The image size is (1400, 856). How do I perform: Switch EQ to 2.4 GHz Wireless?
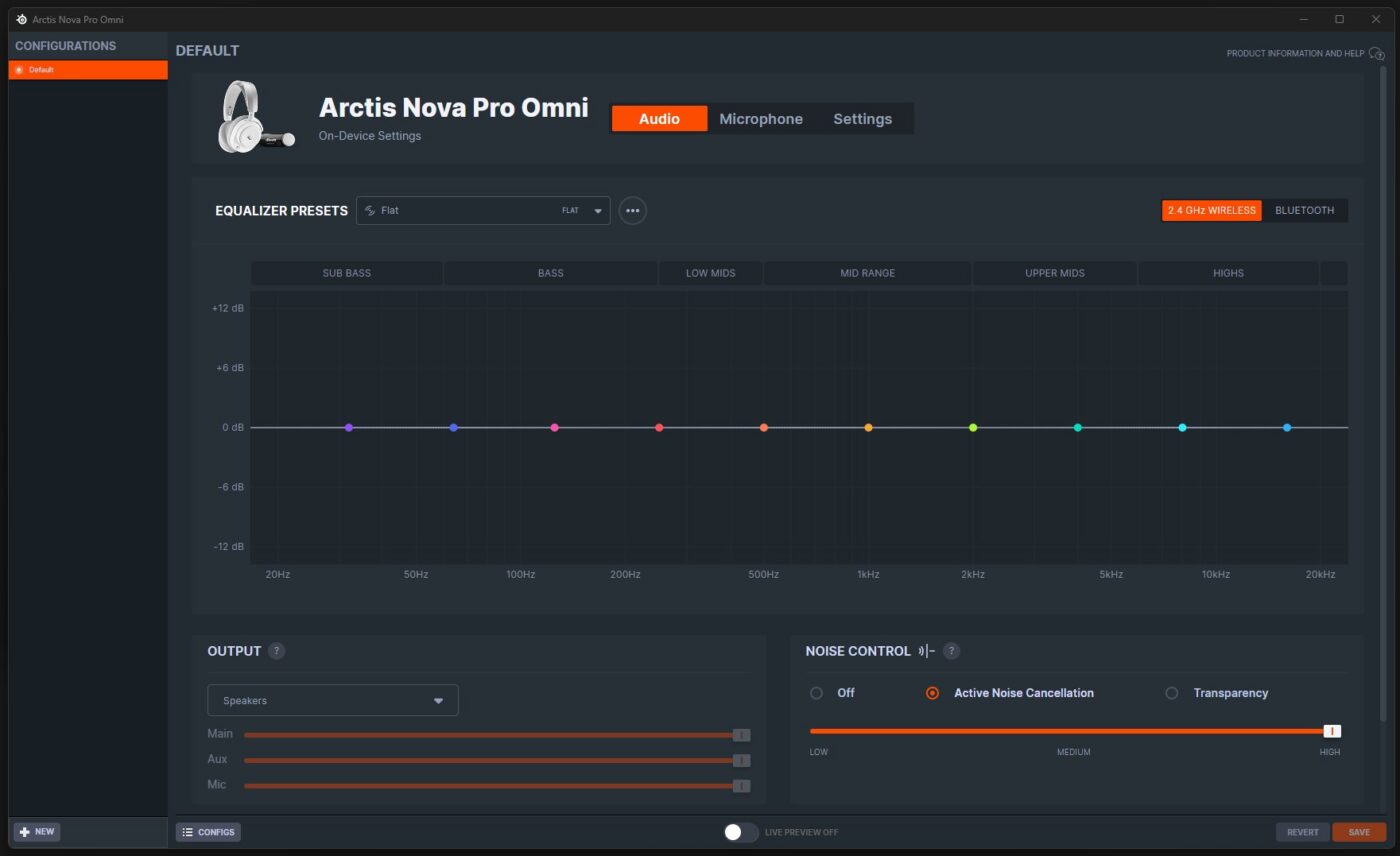(1212, 211)
